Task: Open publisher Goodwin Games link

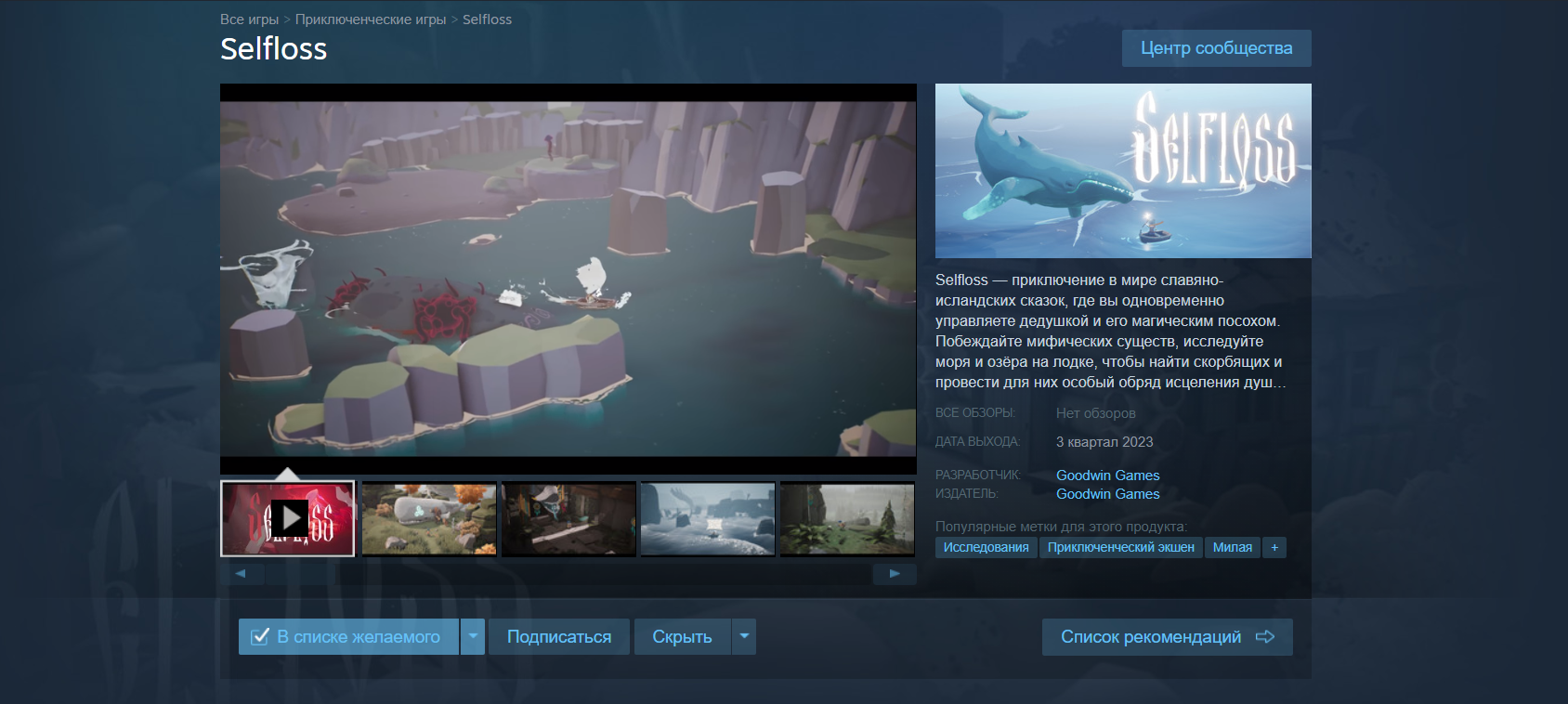Action: pyautogui.click(x=1107, y=494)
